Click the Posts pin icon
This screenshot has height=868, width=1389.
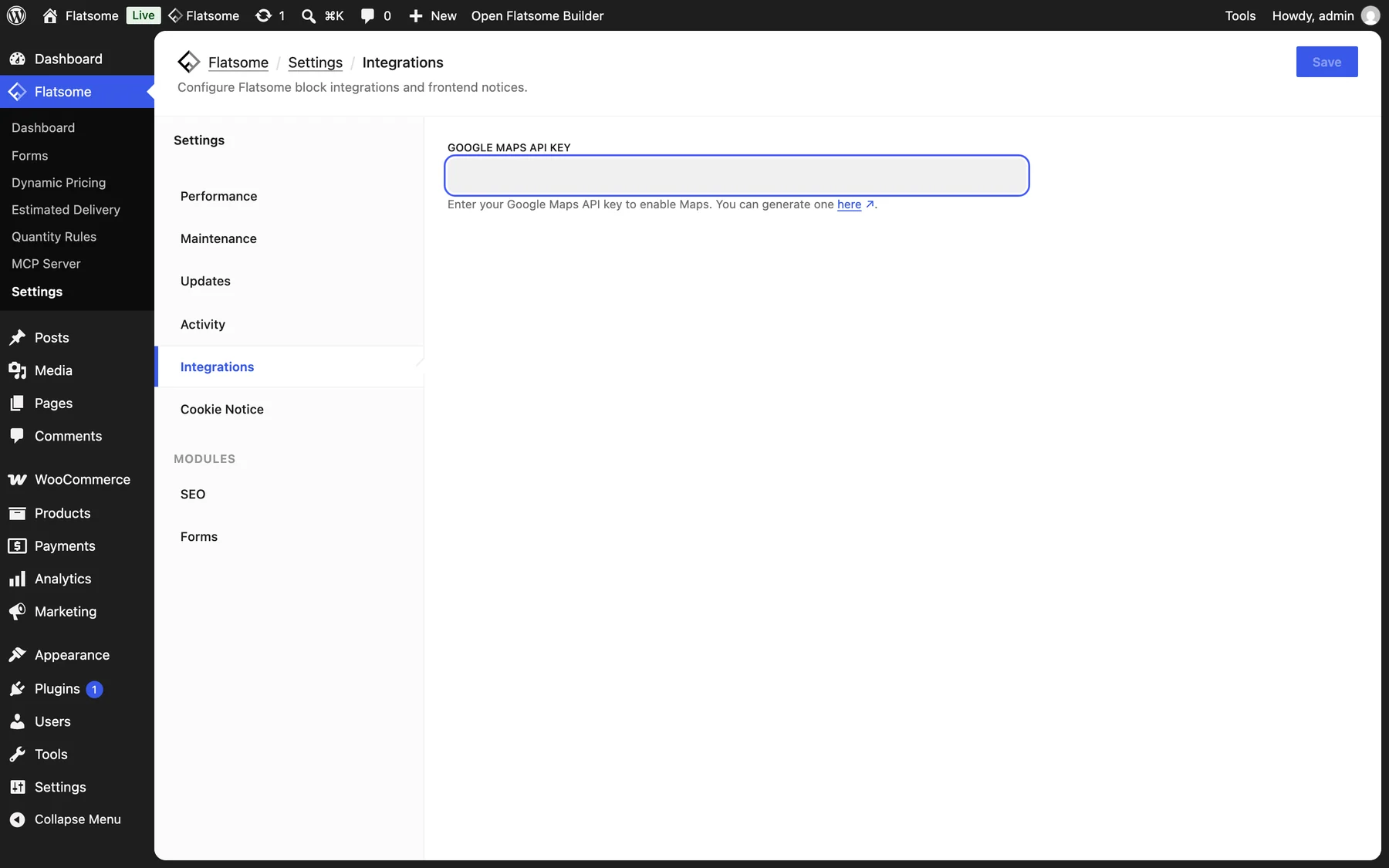point(17,338)
